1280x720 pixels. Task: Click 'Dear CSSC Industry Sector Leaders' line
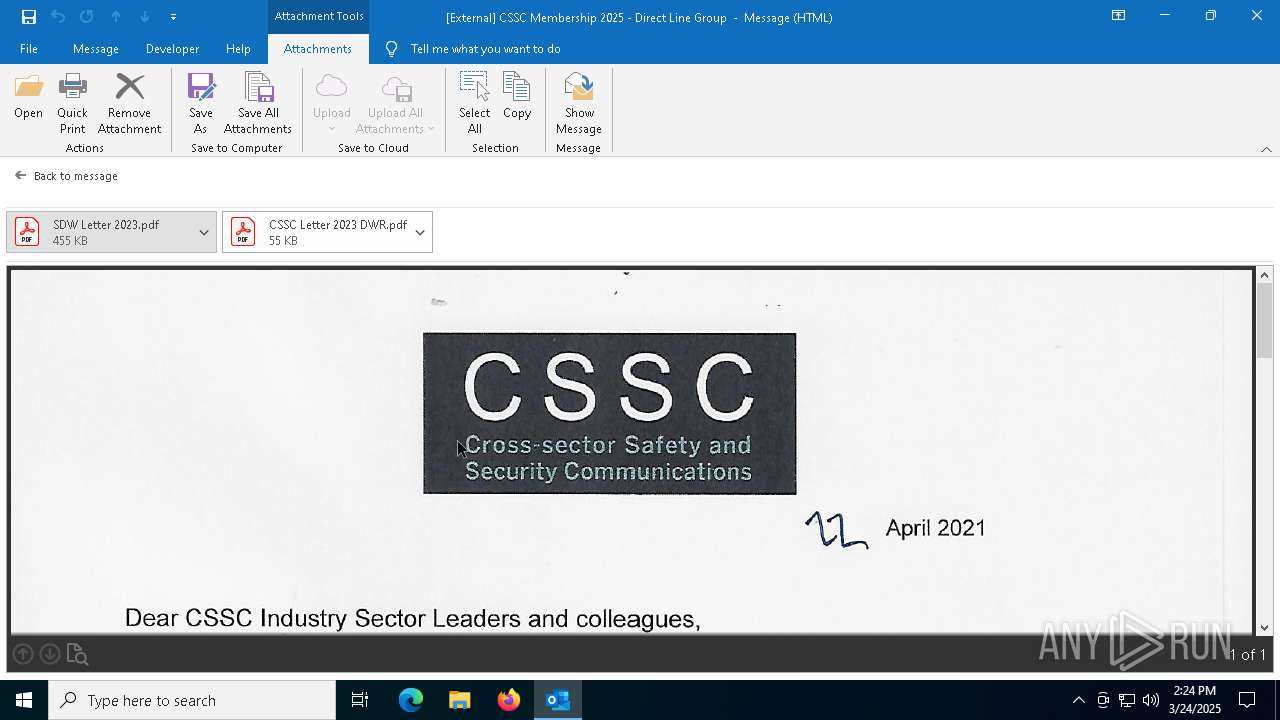[412, 619]
